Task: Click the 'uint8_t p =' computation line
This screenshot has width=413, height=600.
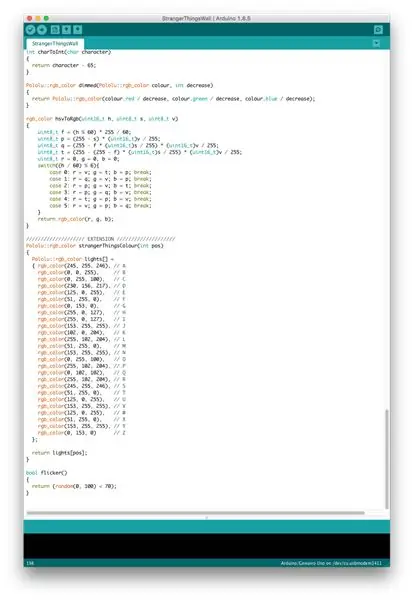Action: point(99,139)
